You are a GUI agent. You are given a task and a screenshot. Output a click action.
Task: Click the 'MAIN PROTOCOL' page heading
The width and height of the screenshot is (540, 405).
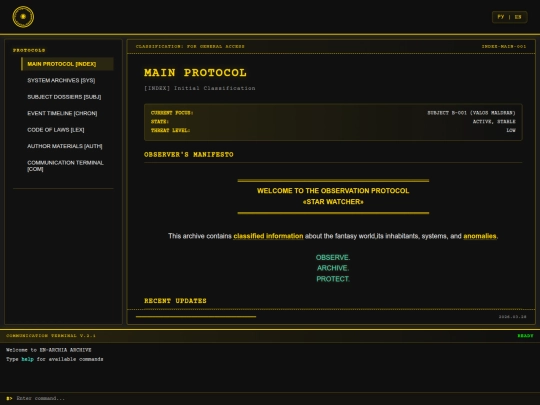pyautogui.click(x=195, y=73)
